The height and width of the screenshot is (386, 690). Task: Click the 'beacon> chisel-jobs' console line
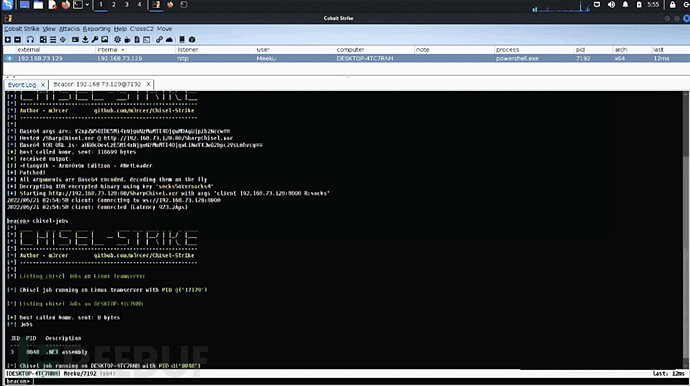(x=37, y=221)
